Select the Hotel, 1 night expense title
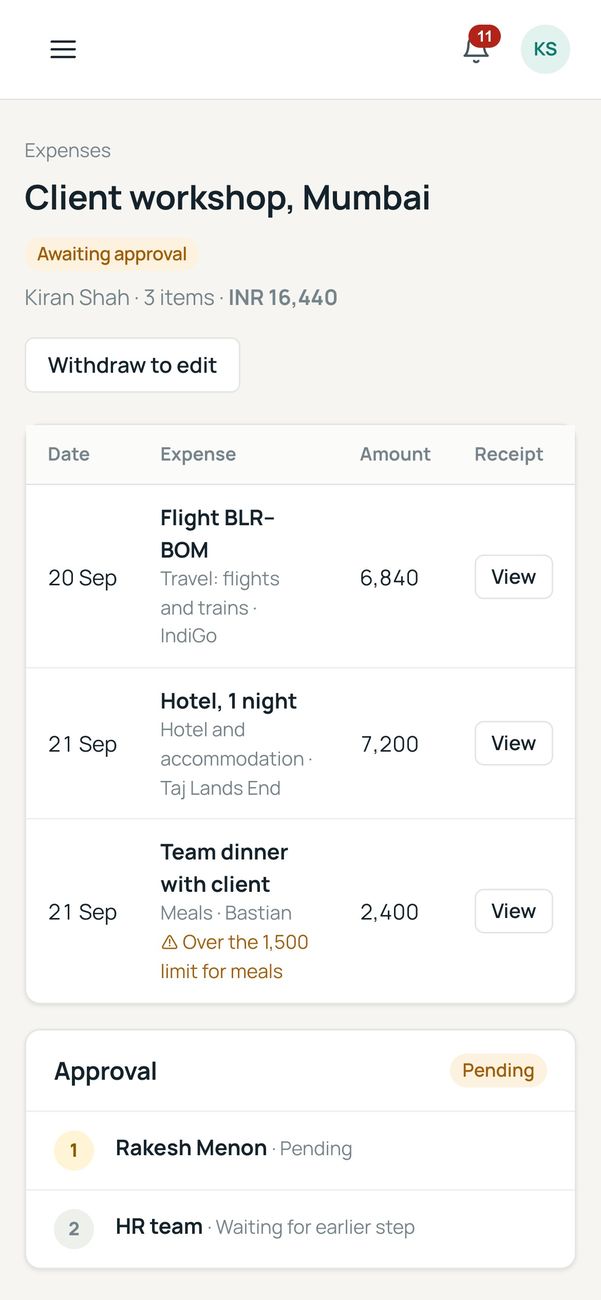Viewport: 601px width, 1300px height. [x=228, y=701]
